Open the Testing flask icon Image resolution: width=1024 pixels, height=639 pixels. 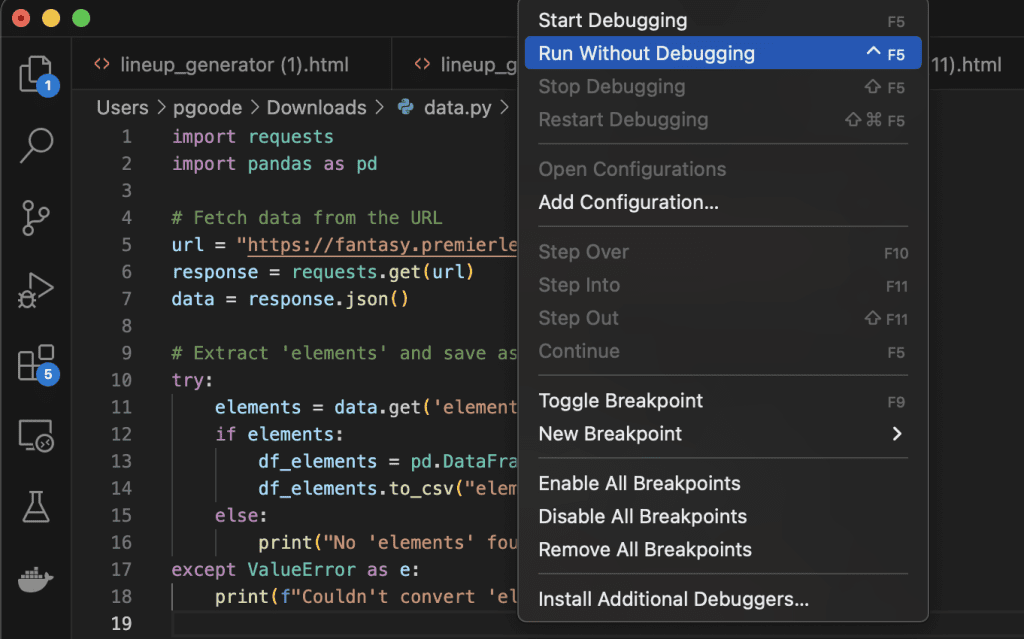[x=36, y=507]
